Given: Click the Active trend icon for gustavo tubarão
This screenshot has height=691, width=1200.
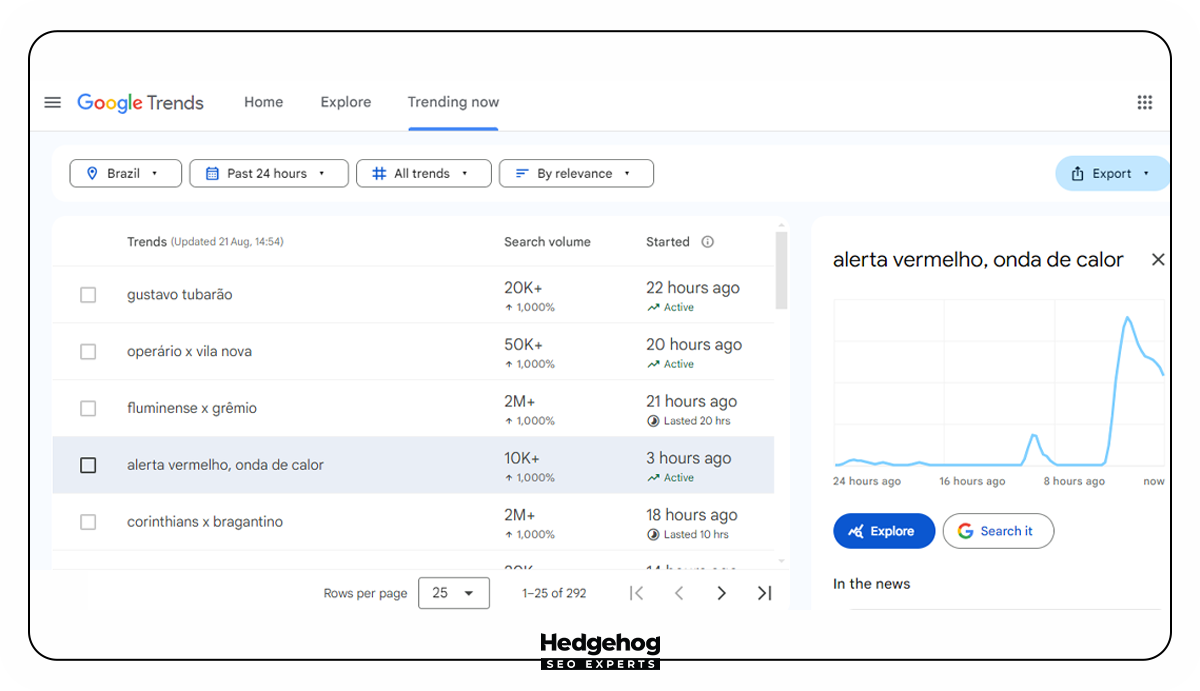Looking at the screenshot, I should click(653, 308).
